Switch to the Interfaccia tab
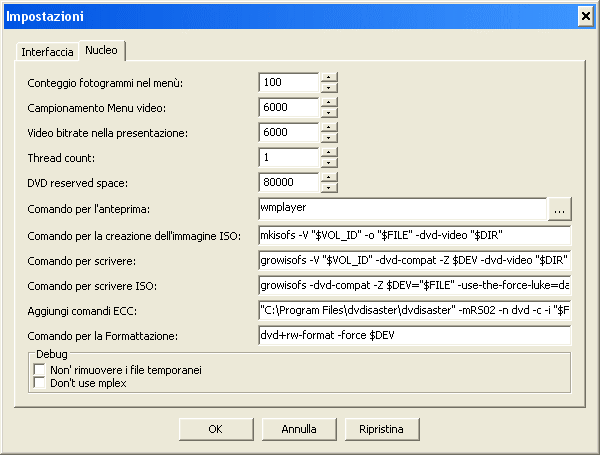The height and width of the screenshot is (455, 600). [48, 51]
